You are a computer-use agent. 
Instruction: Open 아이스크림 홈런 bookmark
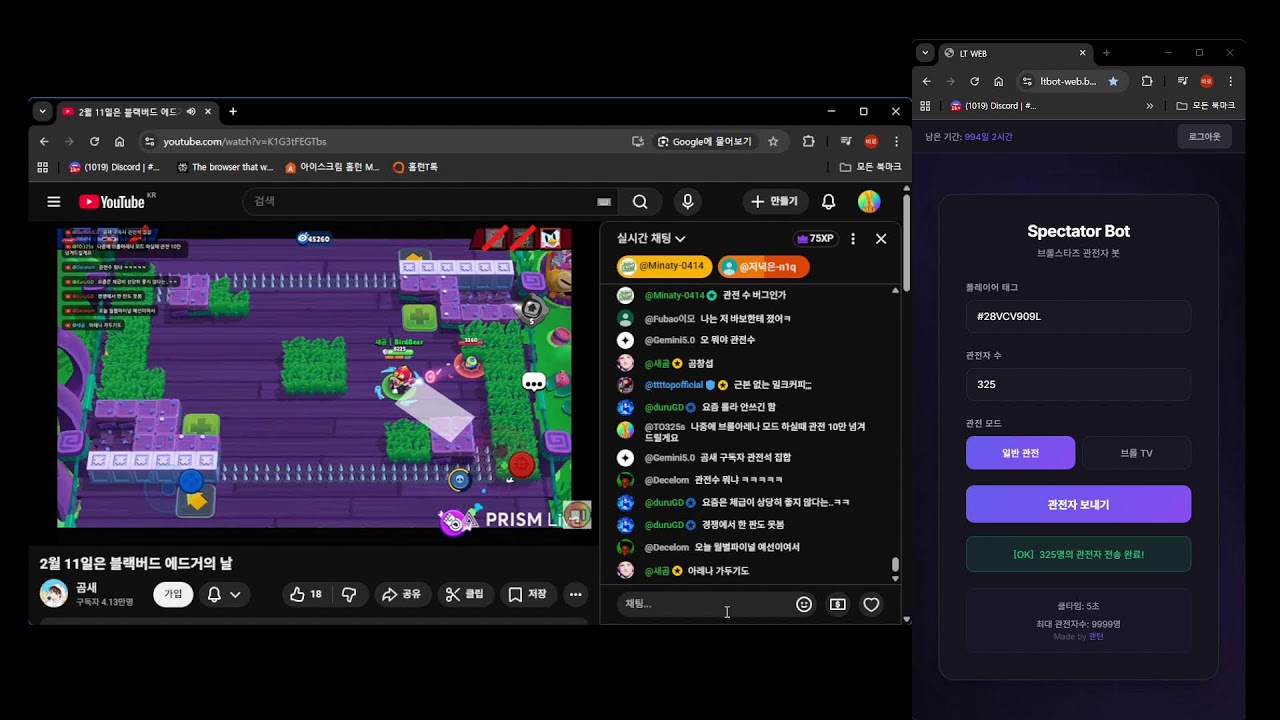[333, 167]
